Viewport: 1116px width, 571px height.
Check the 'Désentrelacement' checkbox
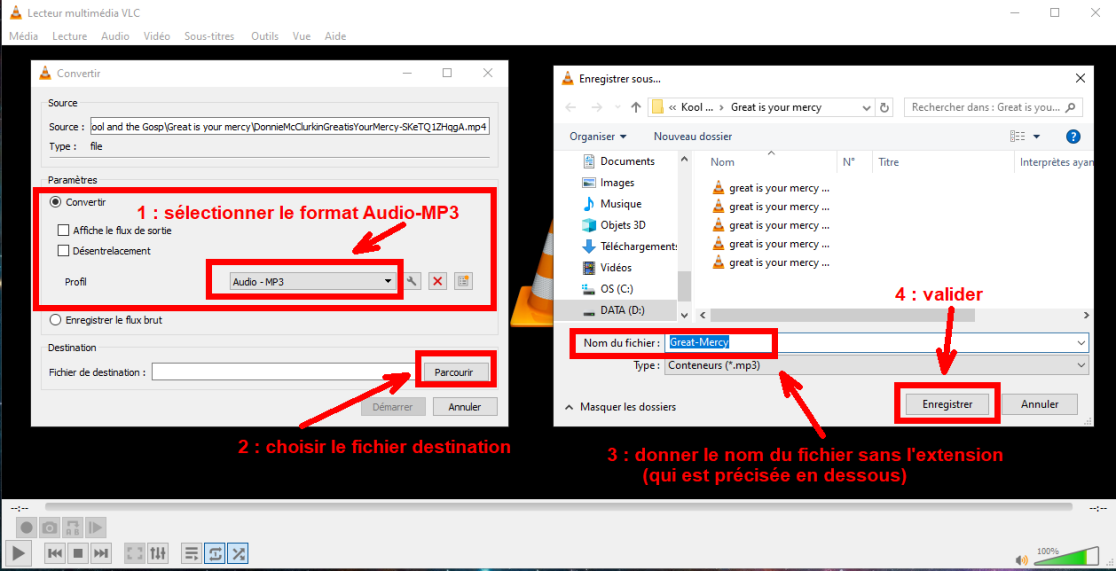pos(64,251)
